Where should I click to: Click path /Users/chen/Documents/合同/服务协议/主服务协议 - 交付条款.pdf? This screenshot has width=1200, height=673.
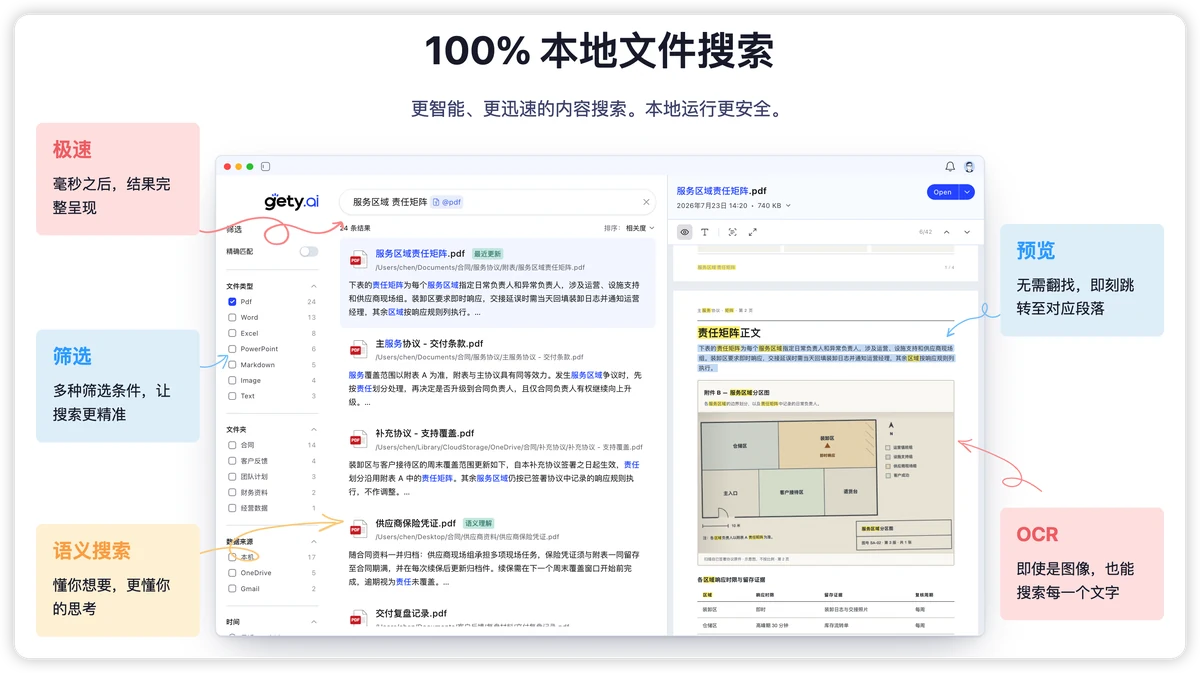(479, 357)
